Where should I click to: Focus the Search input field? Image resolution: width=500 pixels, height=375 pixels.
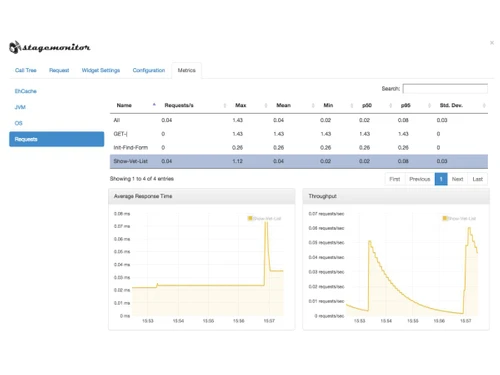445,89
